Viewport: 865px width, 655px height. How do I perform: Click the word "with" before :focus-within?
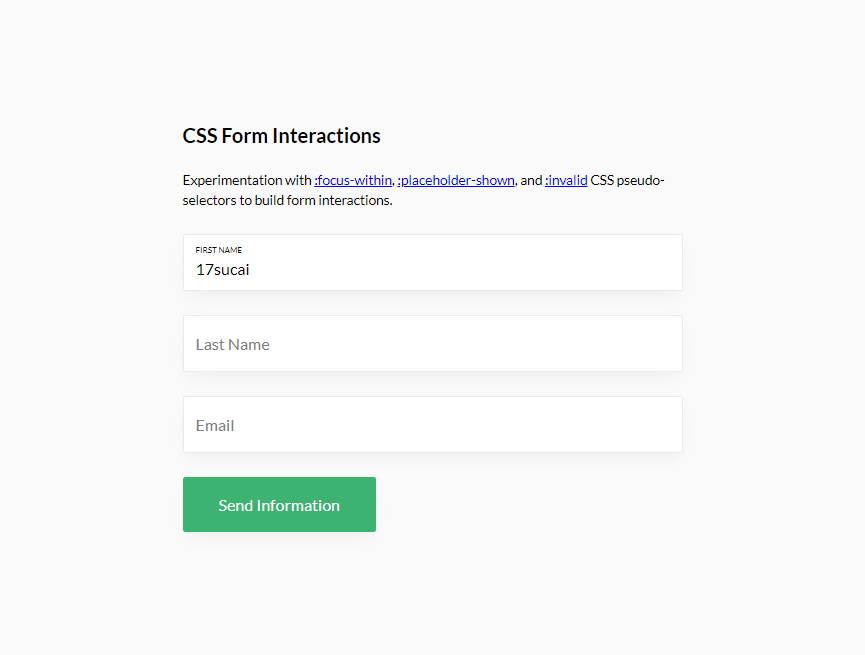point(298,181)
